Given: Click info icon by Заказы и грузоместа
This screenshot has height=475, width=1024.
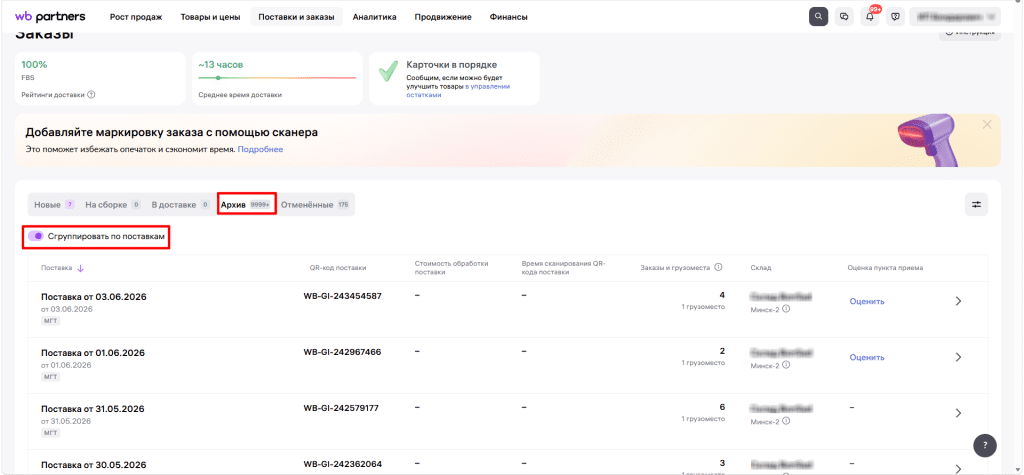Looking at the screenshot, I should pyautogui.click(x=718, y=267).
